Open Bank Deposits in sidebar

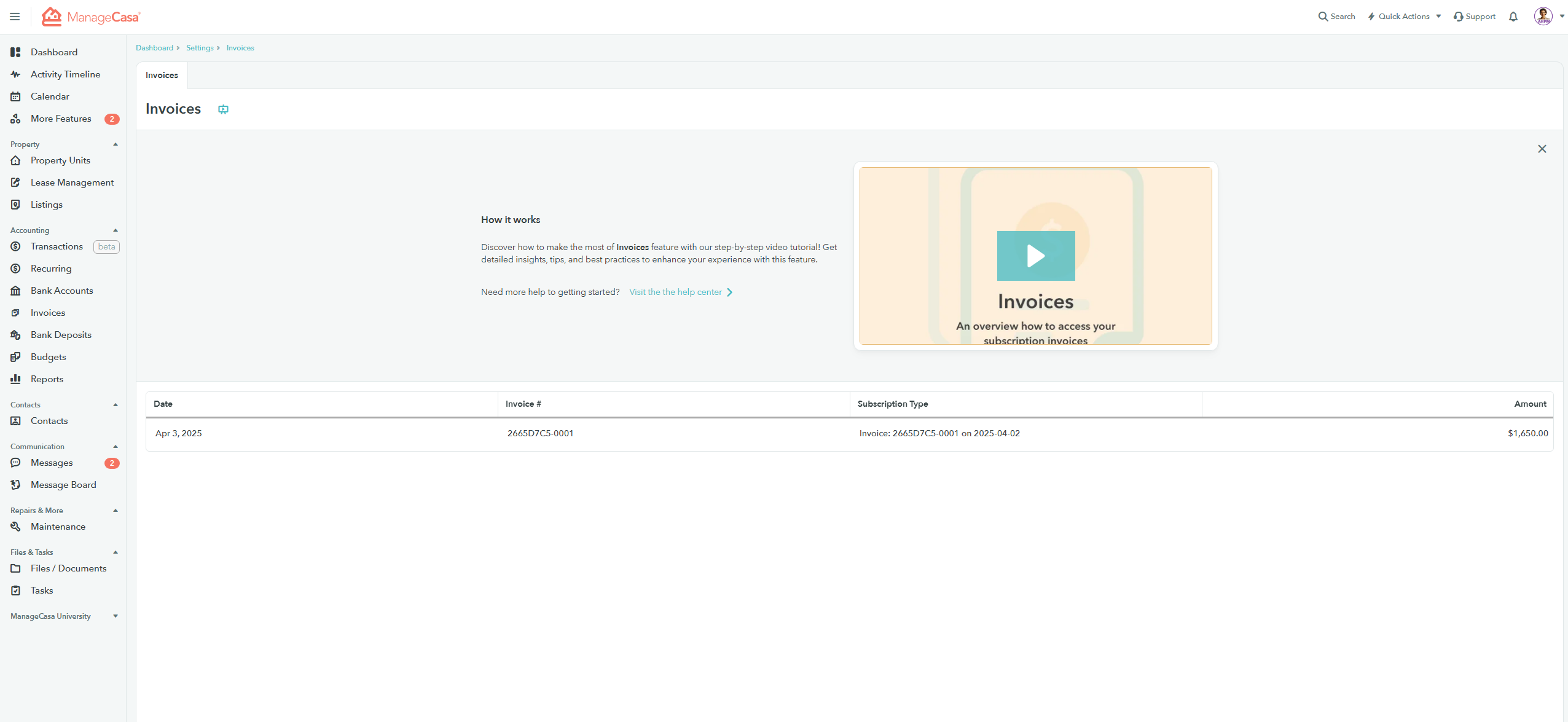coord(61,335)
